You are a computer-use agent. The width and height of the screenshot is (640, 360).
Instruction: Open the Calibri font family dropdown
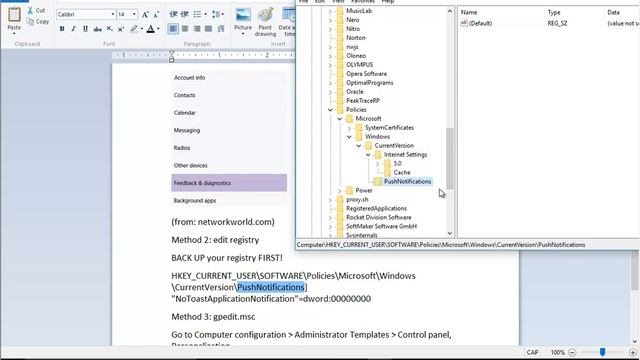113,15
